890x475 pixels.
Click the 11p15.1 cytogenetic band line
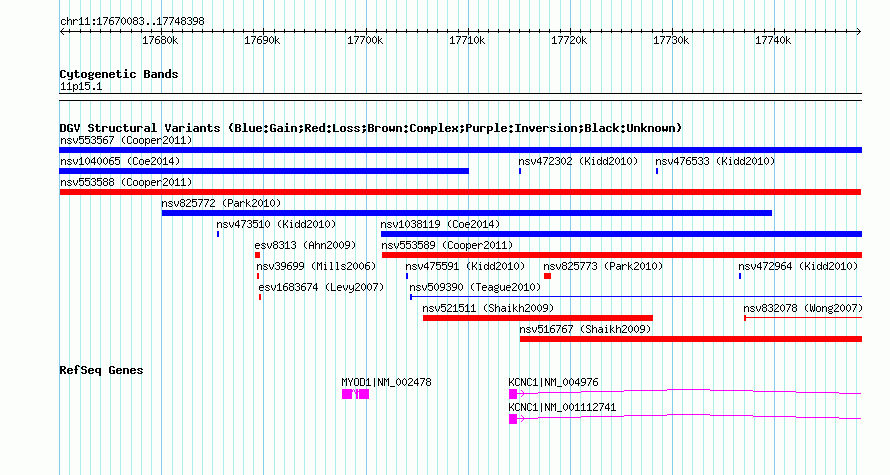point(460,97)
